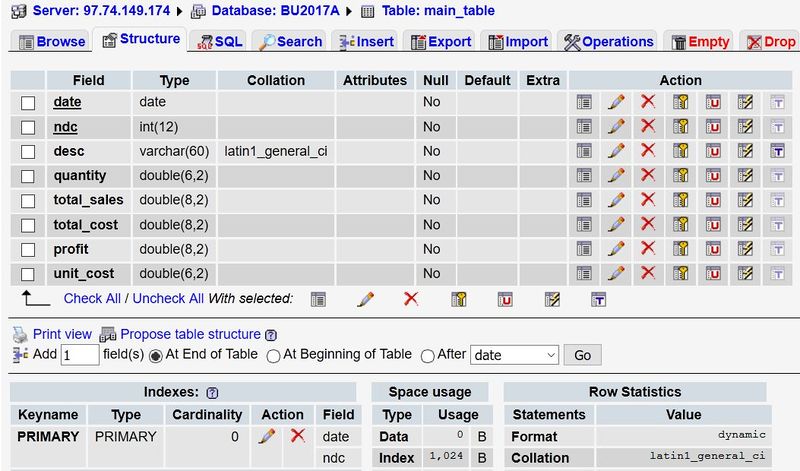The height and width of the screenshot is (471, 800).
Task: Click the primary key icon for quantity row
Action: [681, 176]
